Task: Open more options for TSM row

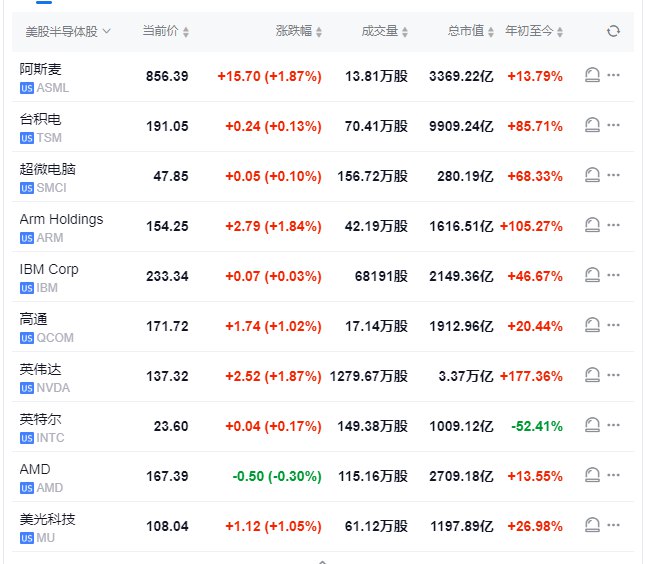Action: (x=613, y=125)
